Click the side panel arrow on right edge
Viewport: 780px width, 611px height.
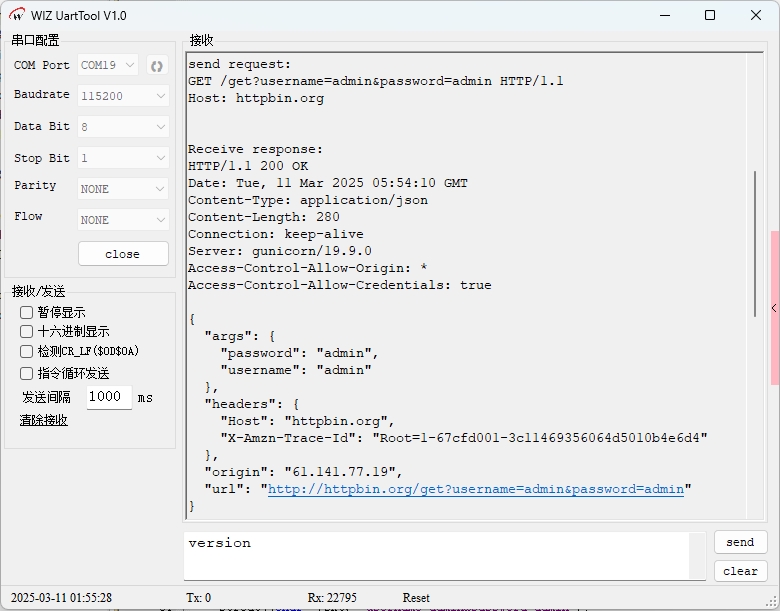(x=774, y=308)
